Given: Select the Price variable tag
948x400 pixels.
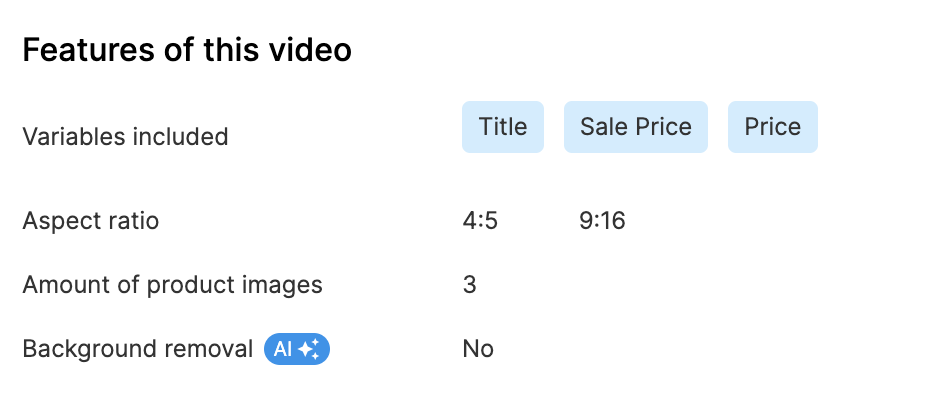Looking at the screenshot, I should [x=773, y=127].
